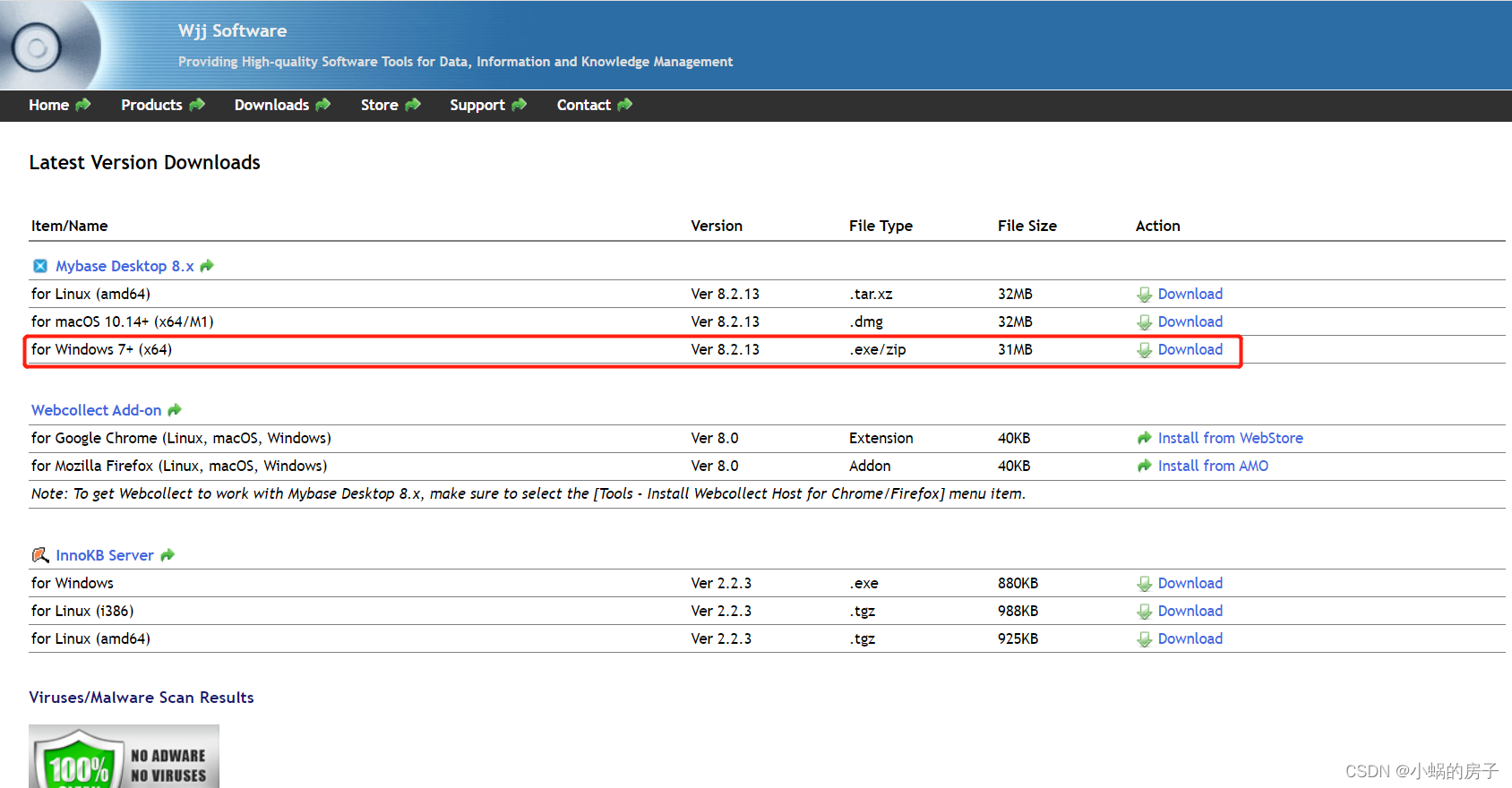
Task: Open the Contact menu item
Action: (584, 105)
